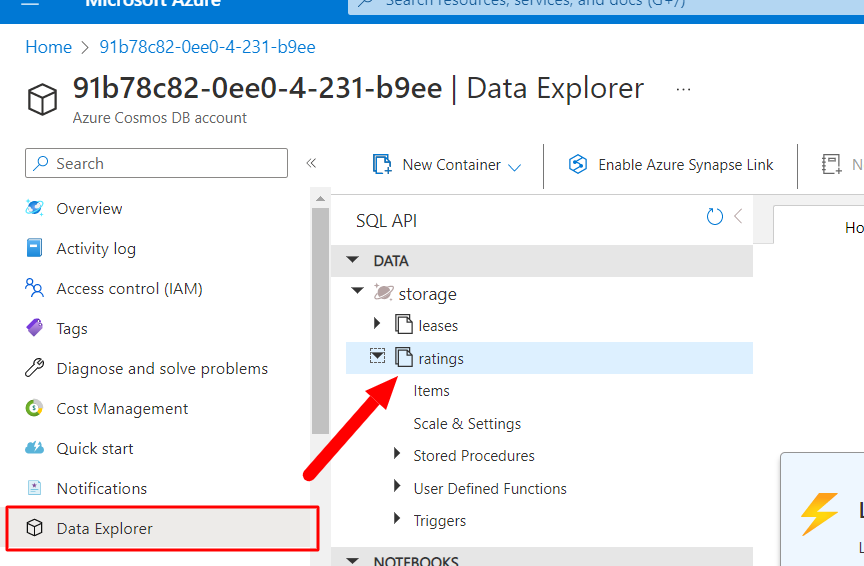The image size is (864, 566).
Task: Select Data Explorer menu item
Action: pyautogui.click(x=163, y=528)
